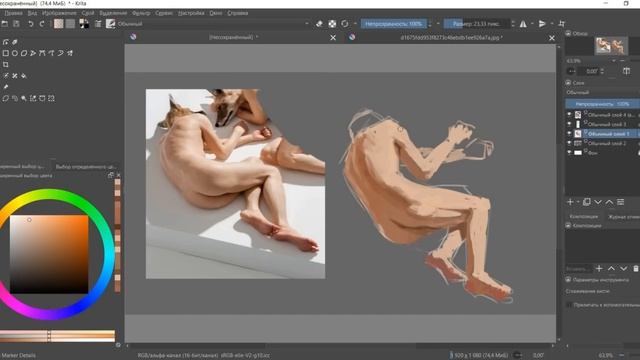Toggle vertical mirror tool icon
Image resolution: width=640 pixels, height=360 pixels.
[542, 24]
